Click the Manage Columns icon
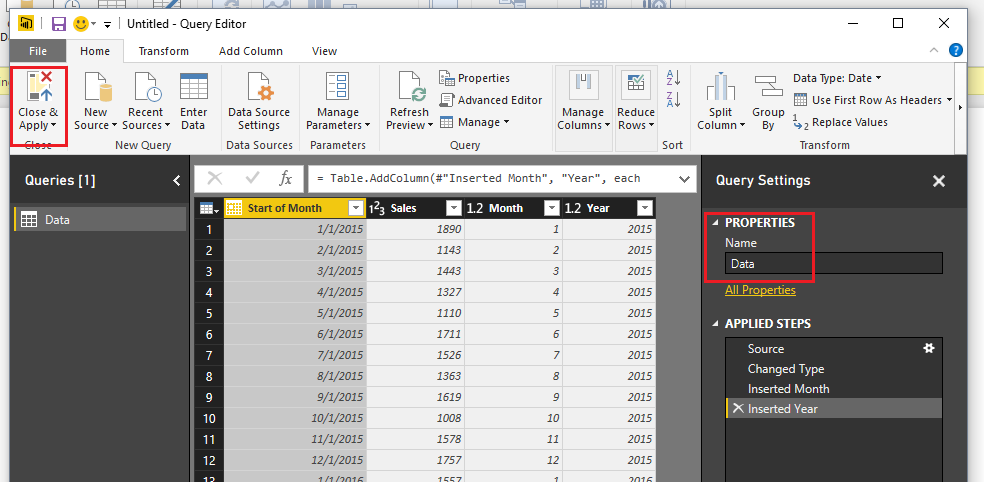Screen dimensions: 984x482 [582, 85]
